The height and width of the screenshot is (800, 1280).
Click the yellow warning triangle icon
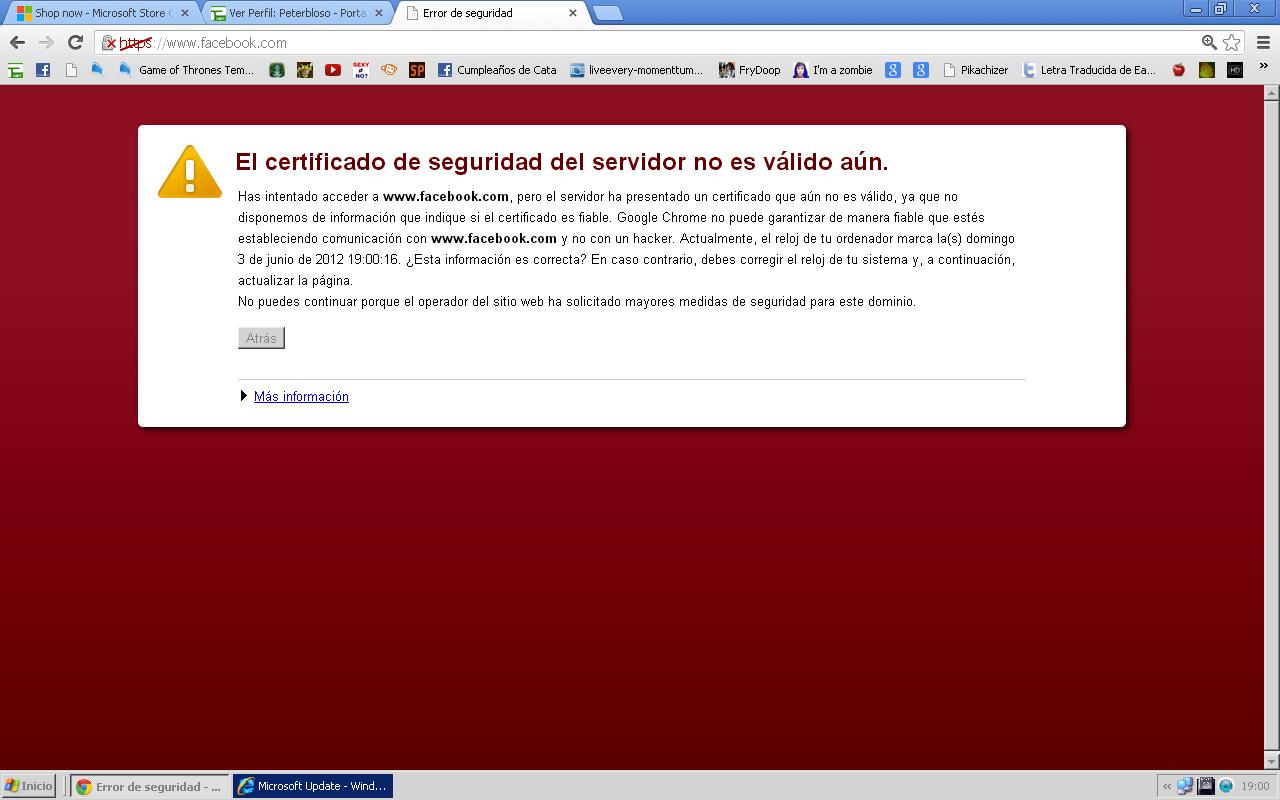click(190, 171)
